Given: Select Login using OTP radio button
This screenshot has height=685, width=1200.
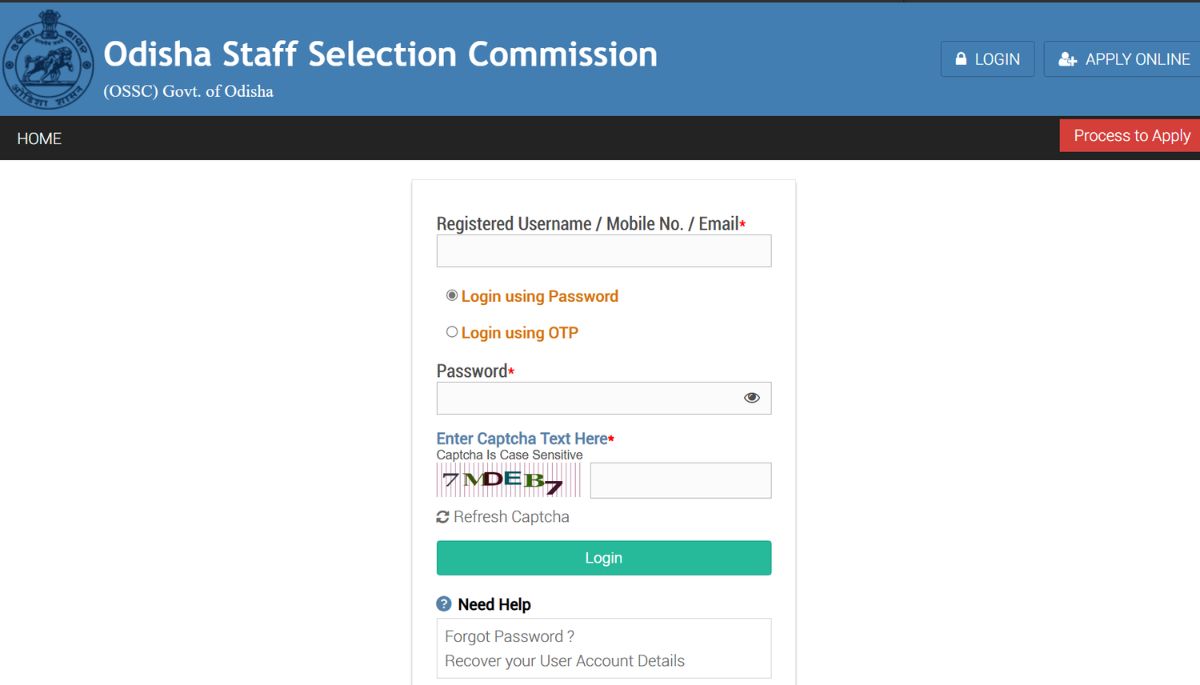Looking at the screenshot, I should point(452,332).
